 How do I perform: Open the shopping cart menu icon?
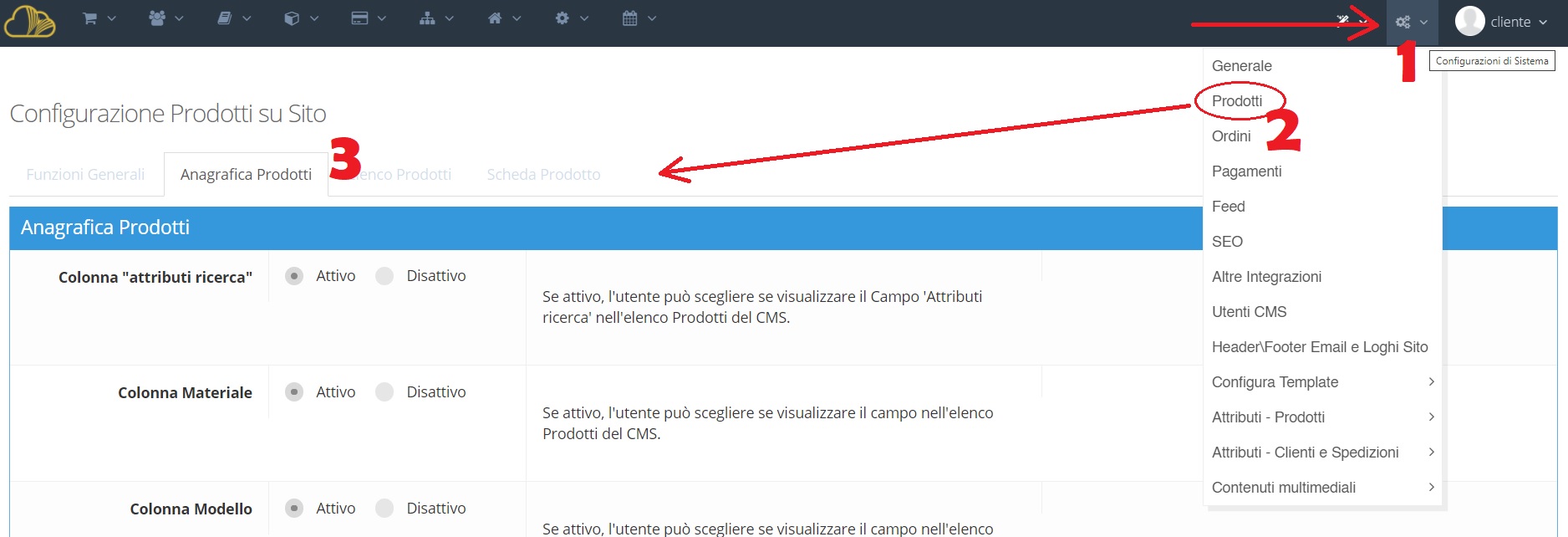(90, 18)
